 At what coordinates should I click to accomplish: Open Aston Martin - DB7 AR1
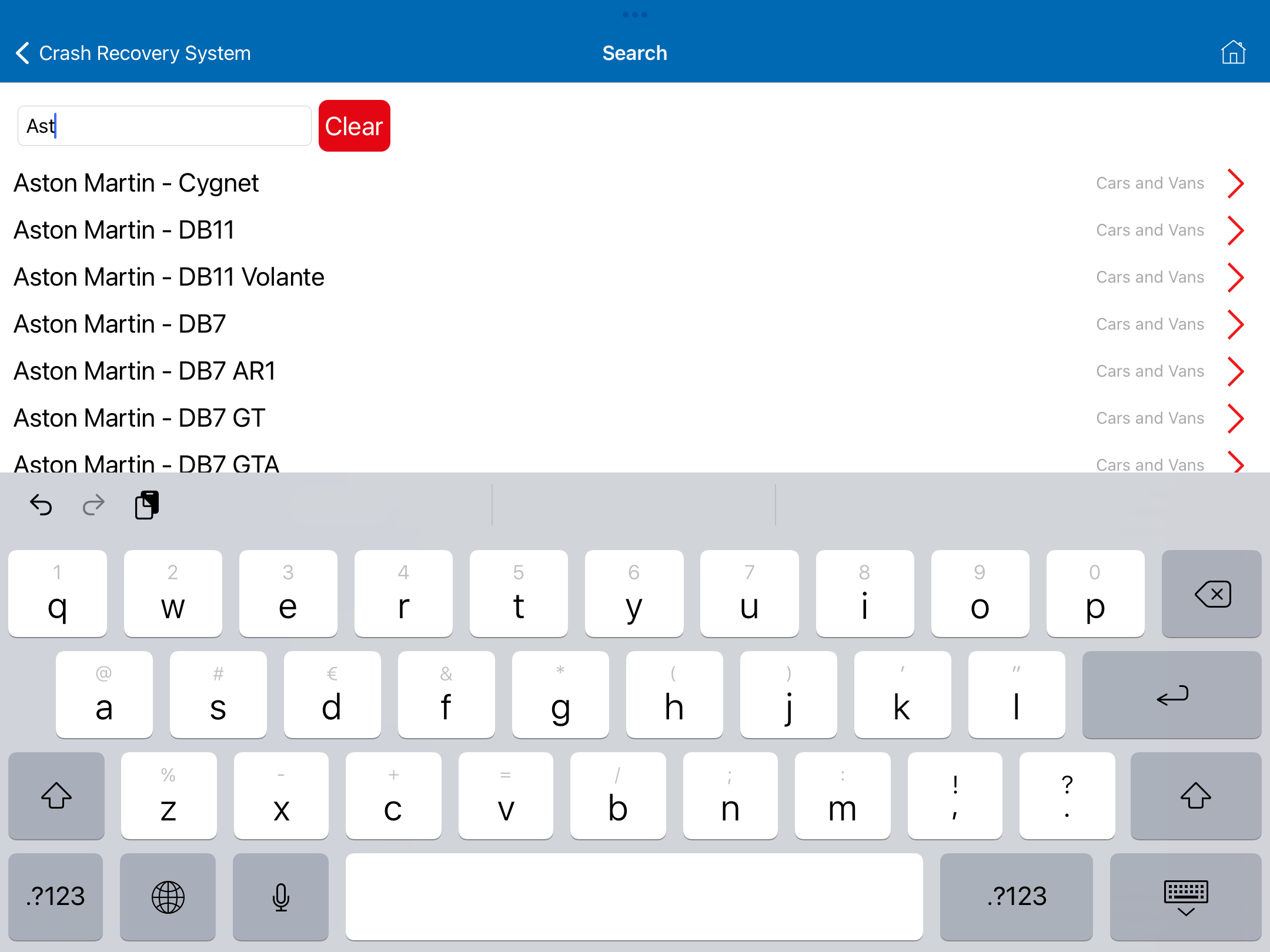635,371
